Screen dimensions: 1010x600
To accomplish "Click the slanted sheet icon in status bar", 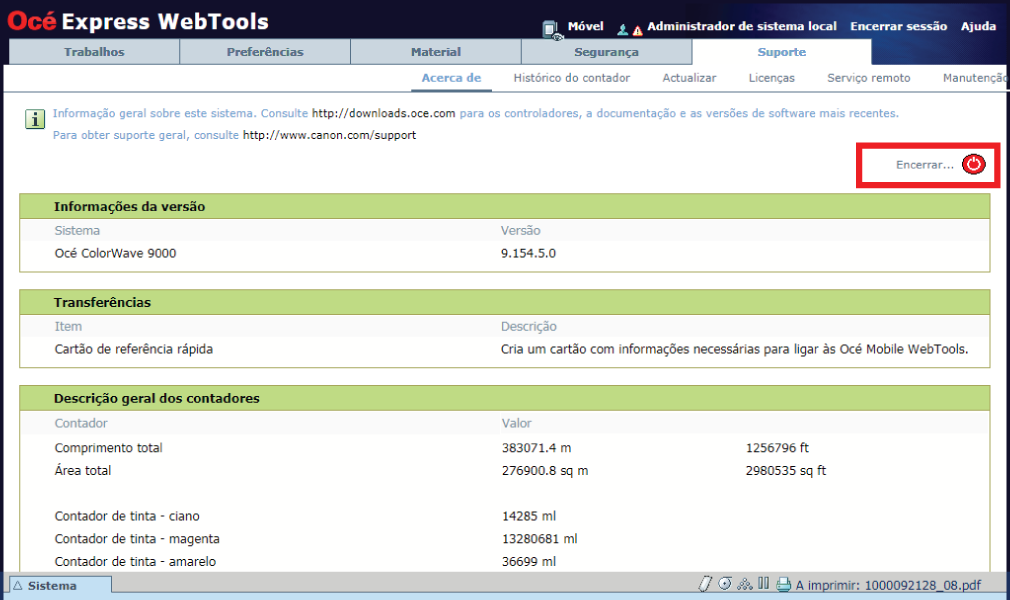I will pos(705,584).
